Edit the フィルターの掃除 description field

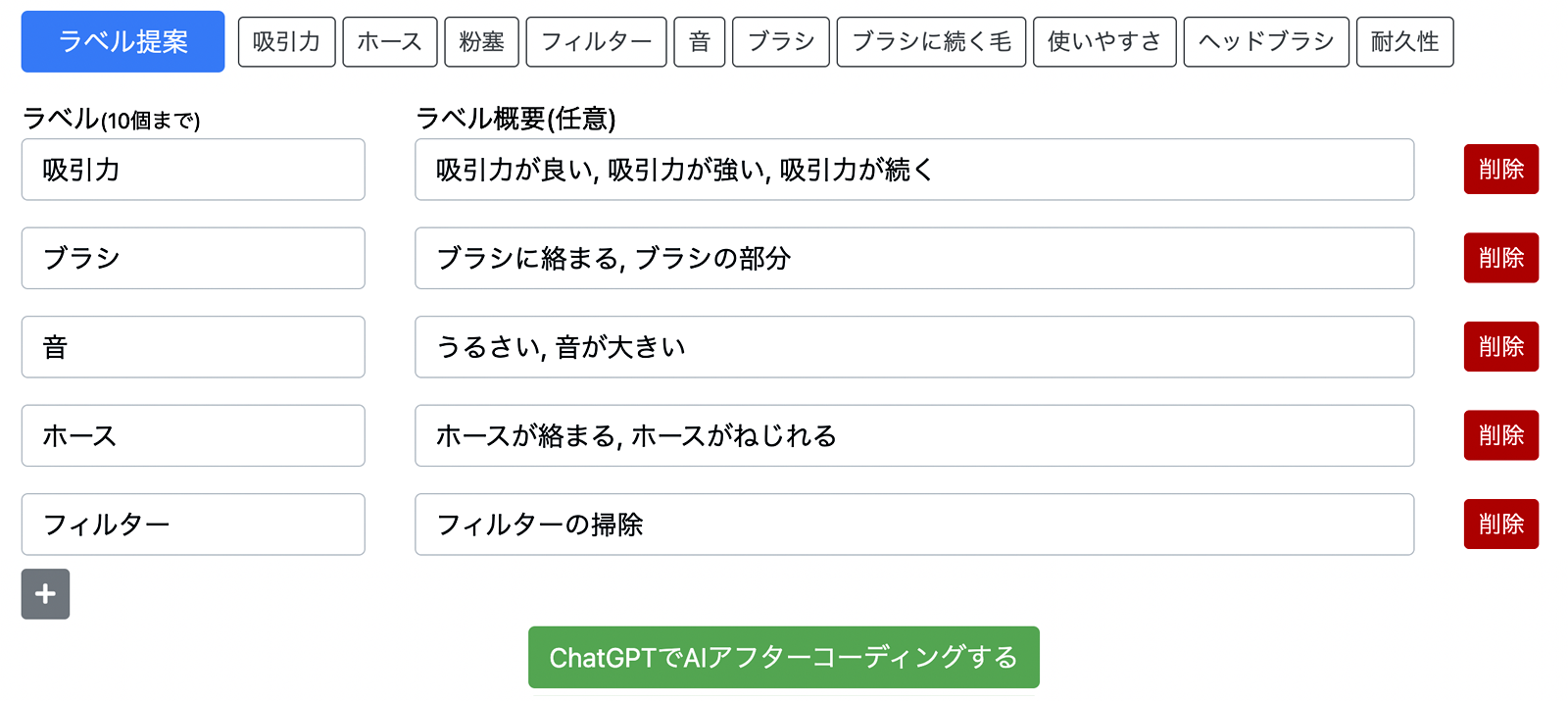coord(914,525)
